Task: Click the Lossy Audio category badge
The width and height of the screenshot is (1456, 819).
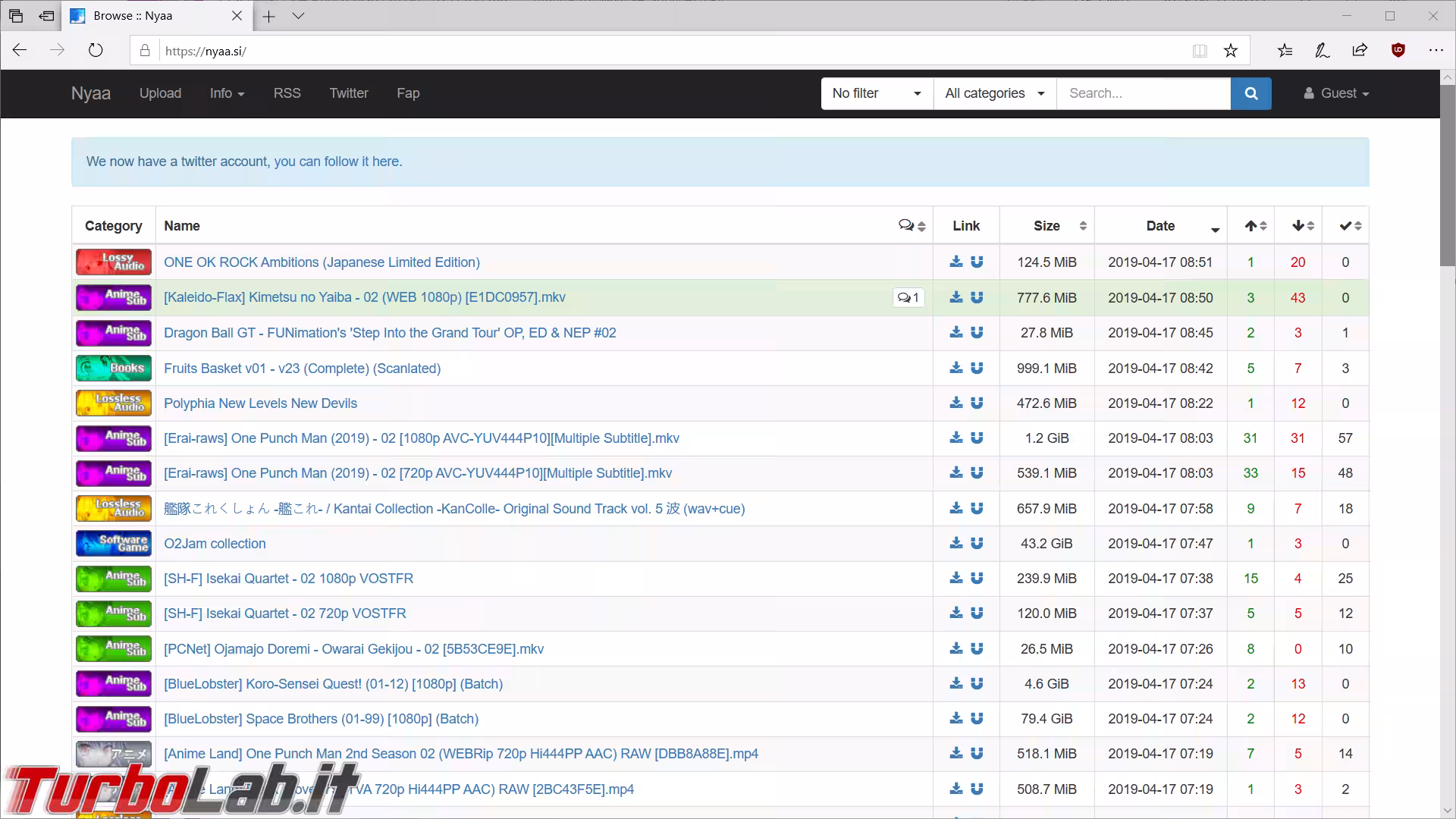Action: (x=114, y=262)
